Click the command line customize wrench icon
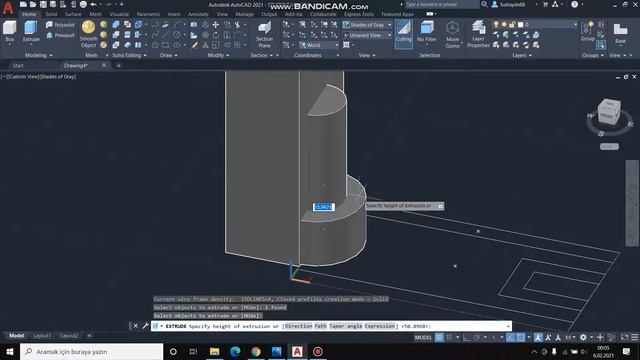640x360 pixels. point(145,326)
